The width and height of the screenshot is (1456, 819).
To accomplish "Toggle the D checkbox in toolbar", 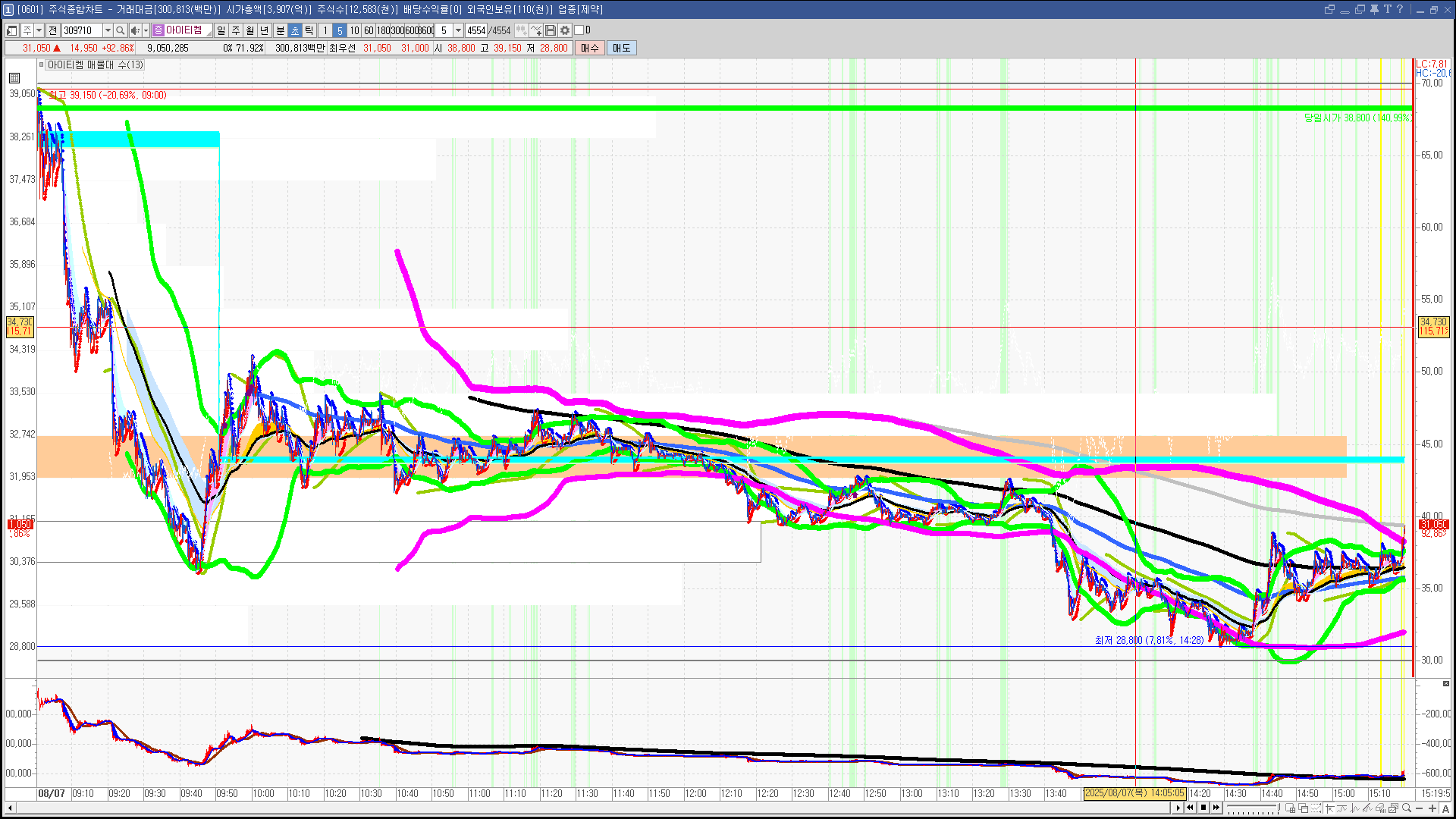I will click(579, 30).
